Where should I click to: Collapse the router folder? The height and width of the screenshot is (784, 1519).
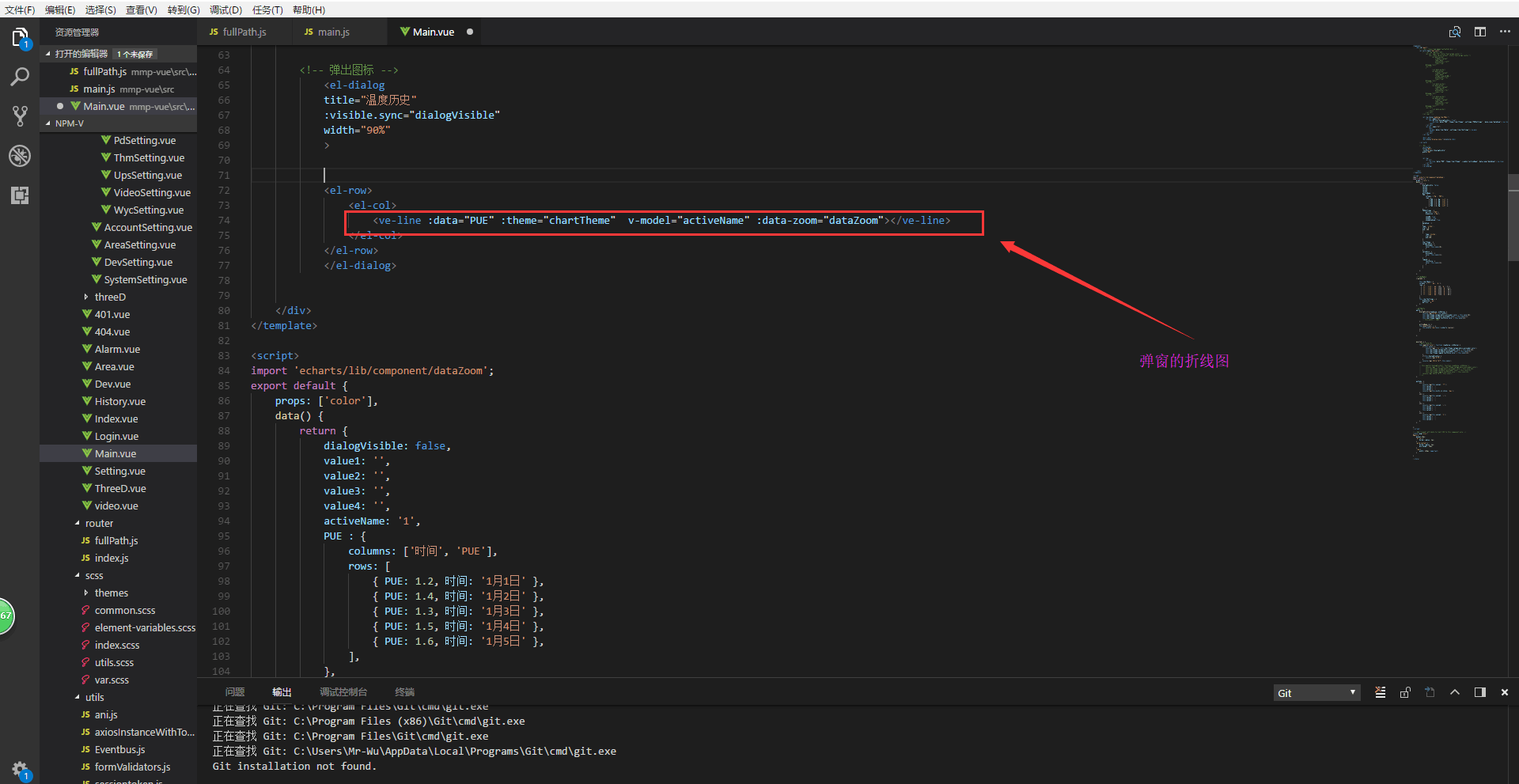click(x=78, y=524)
